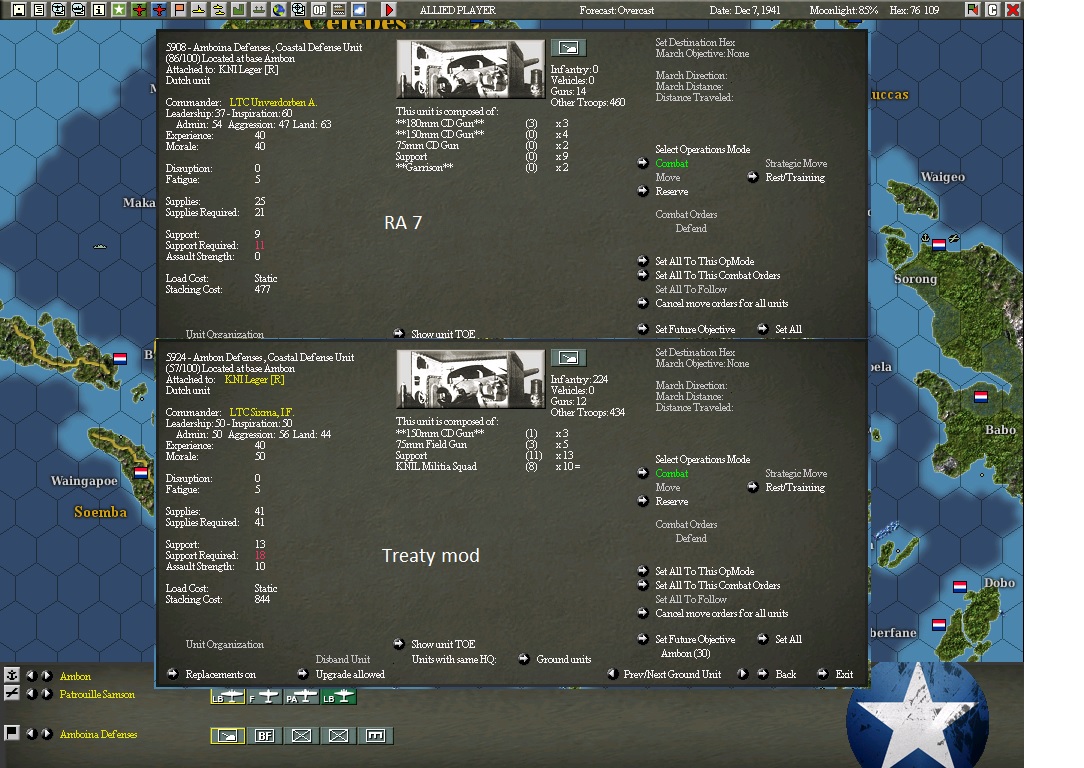
Task: Select the last ground unit icon at bottom
Action: point(376,736)
